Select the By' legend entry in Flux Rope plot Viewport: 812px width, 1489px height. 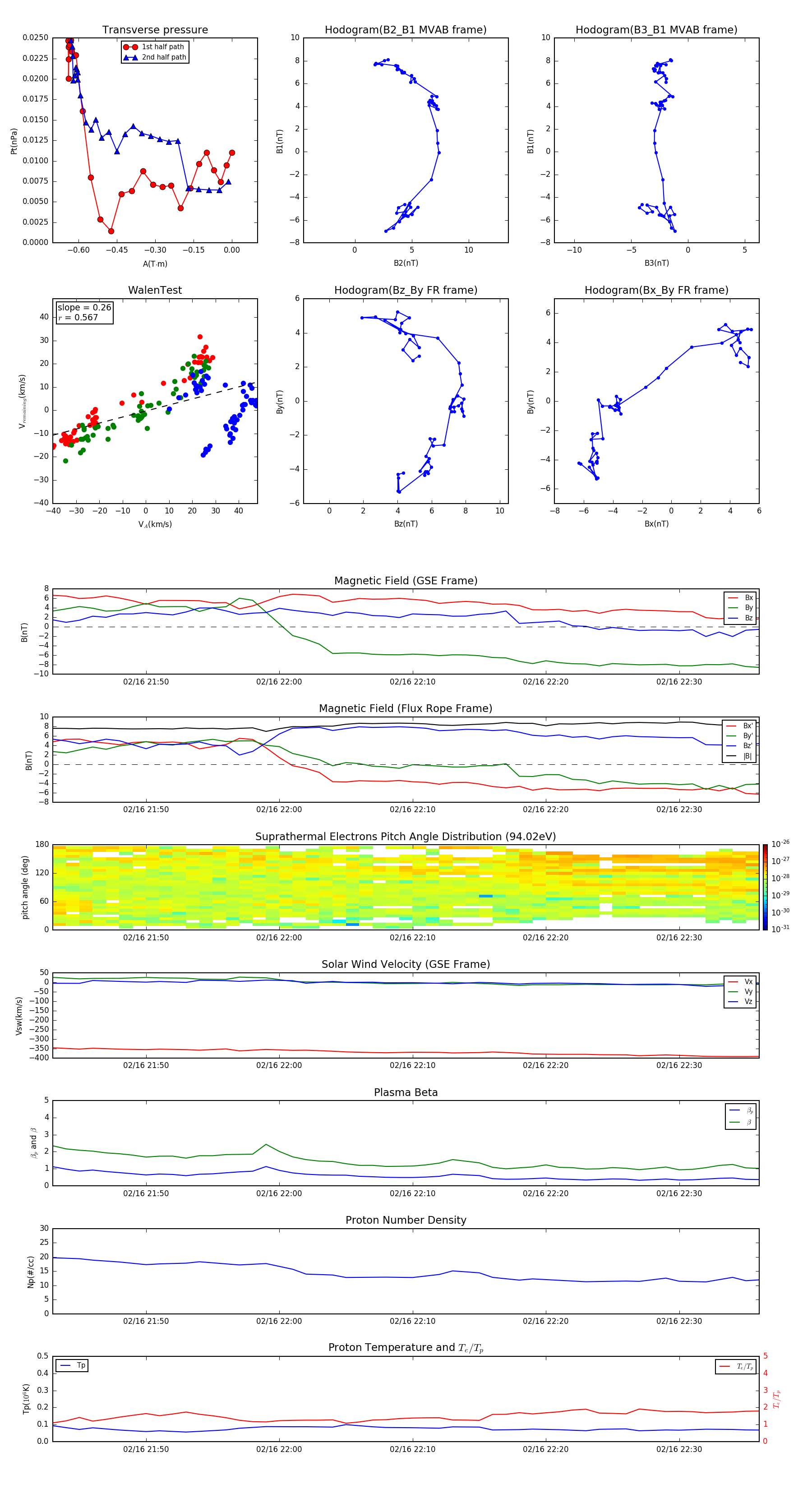[x=740, y=736]
